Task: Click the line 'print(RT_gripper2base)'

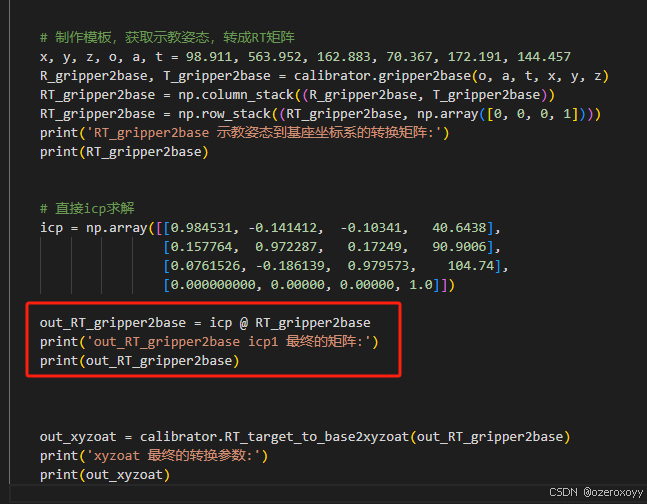Action: (124, 152)
